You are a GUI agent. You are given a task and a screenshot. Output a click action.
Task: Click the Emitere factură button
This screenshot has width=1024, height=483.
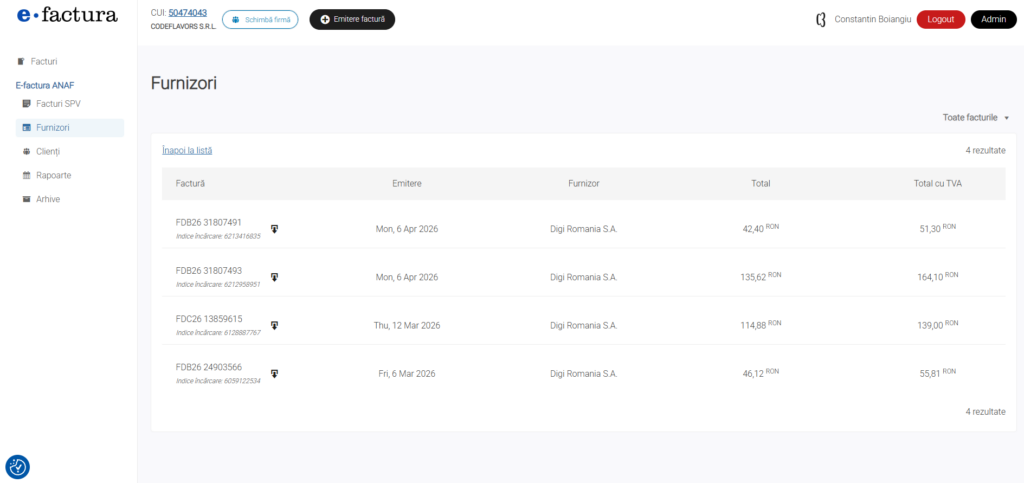tap(352, 19)
